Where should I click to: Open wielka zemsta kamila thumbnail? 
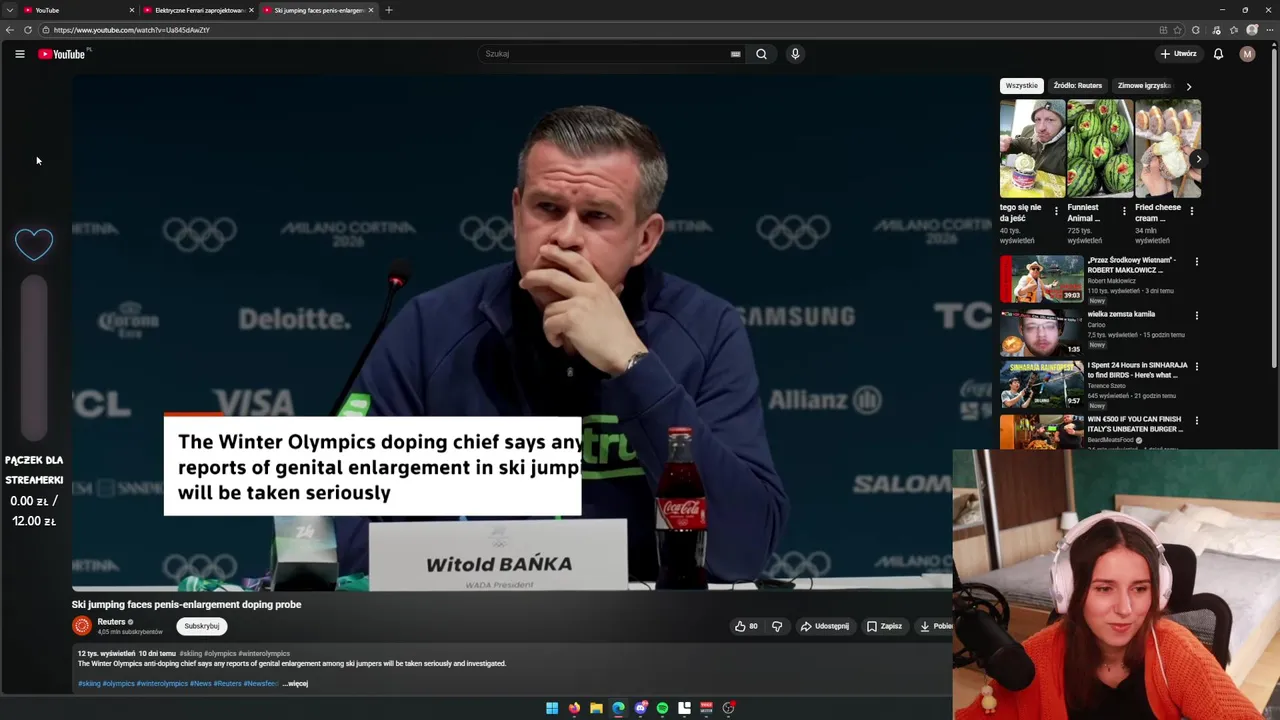[1042, 333]
